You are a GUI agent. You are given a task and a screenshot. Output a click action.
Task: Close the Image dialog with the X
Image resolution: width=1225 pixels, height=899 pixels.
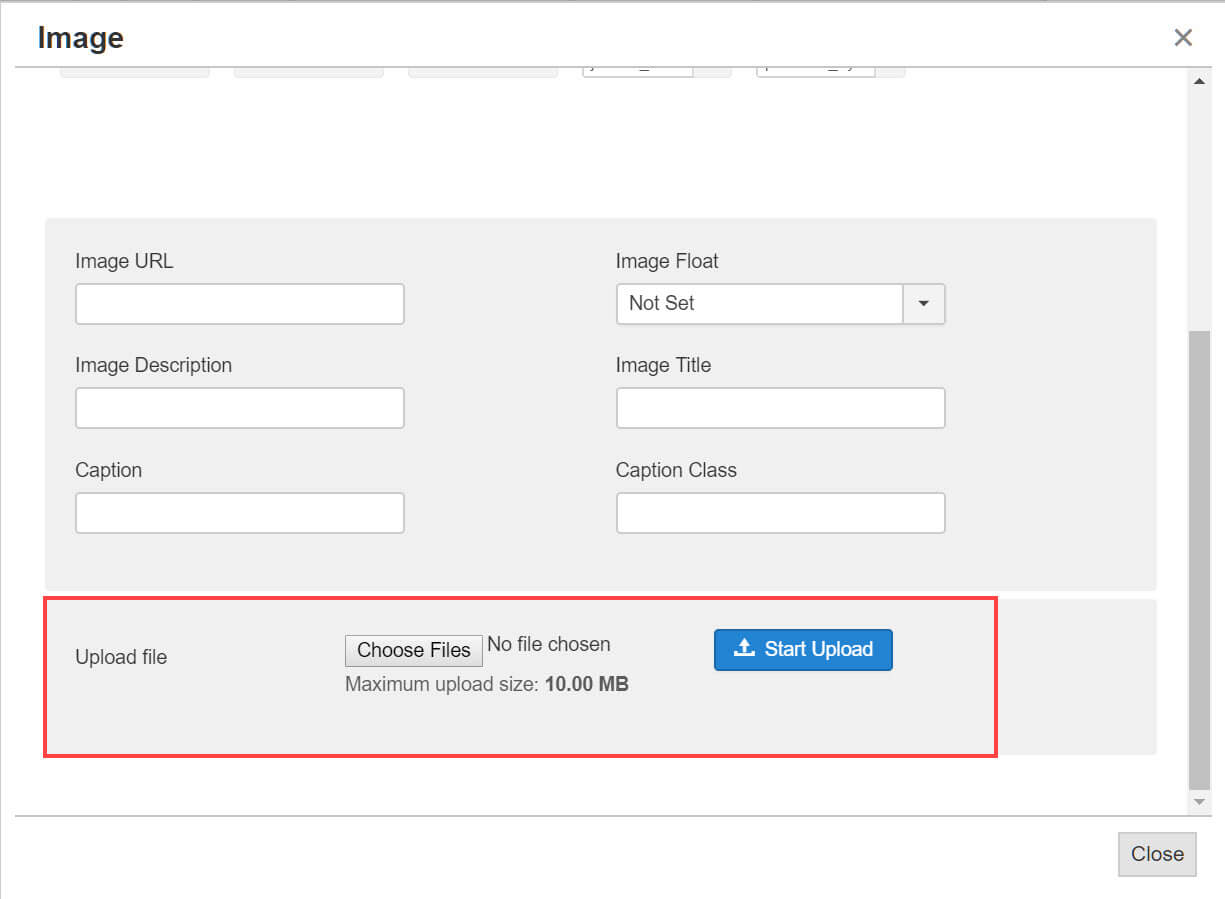click(x=1183, y=38)
